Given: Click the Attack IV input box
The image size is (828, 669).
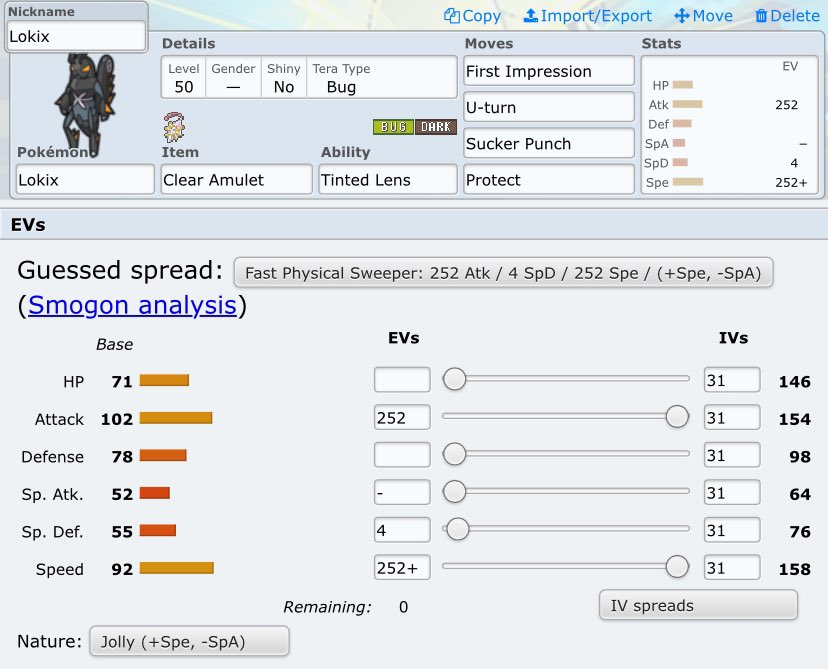Looking at the screenshot, I should coord(732,417).
